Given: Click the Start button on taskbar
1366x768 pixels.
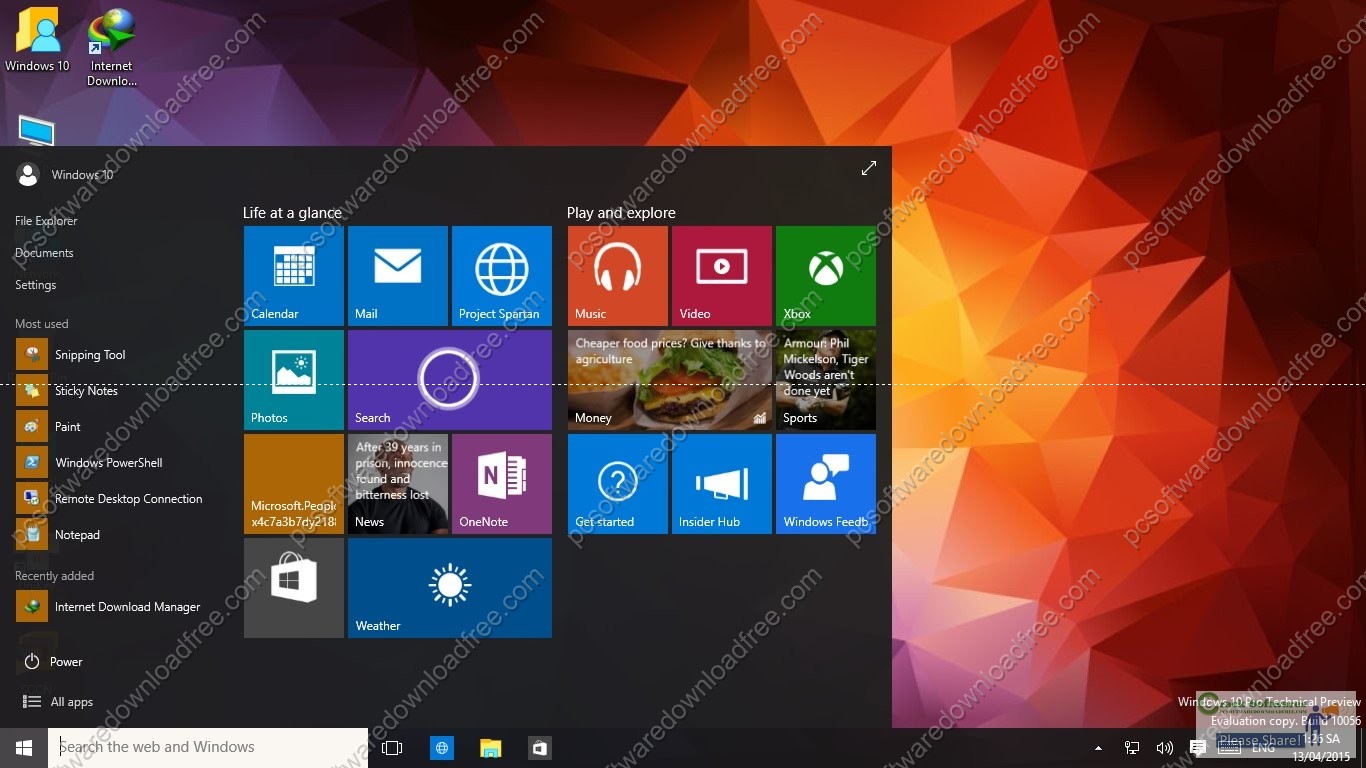Looking at the screenshot, I should [24, 748].
